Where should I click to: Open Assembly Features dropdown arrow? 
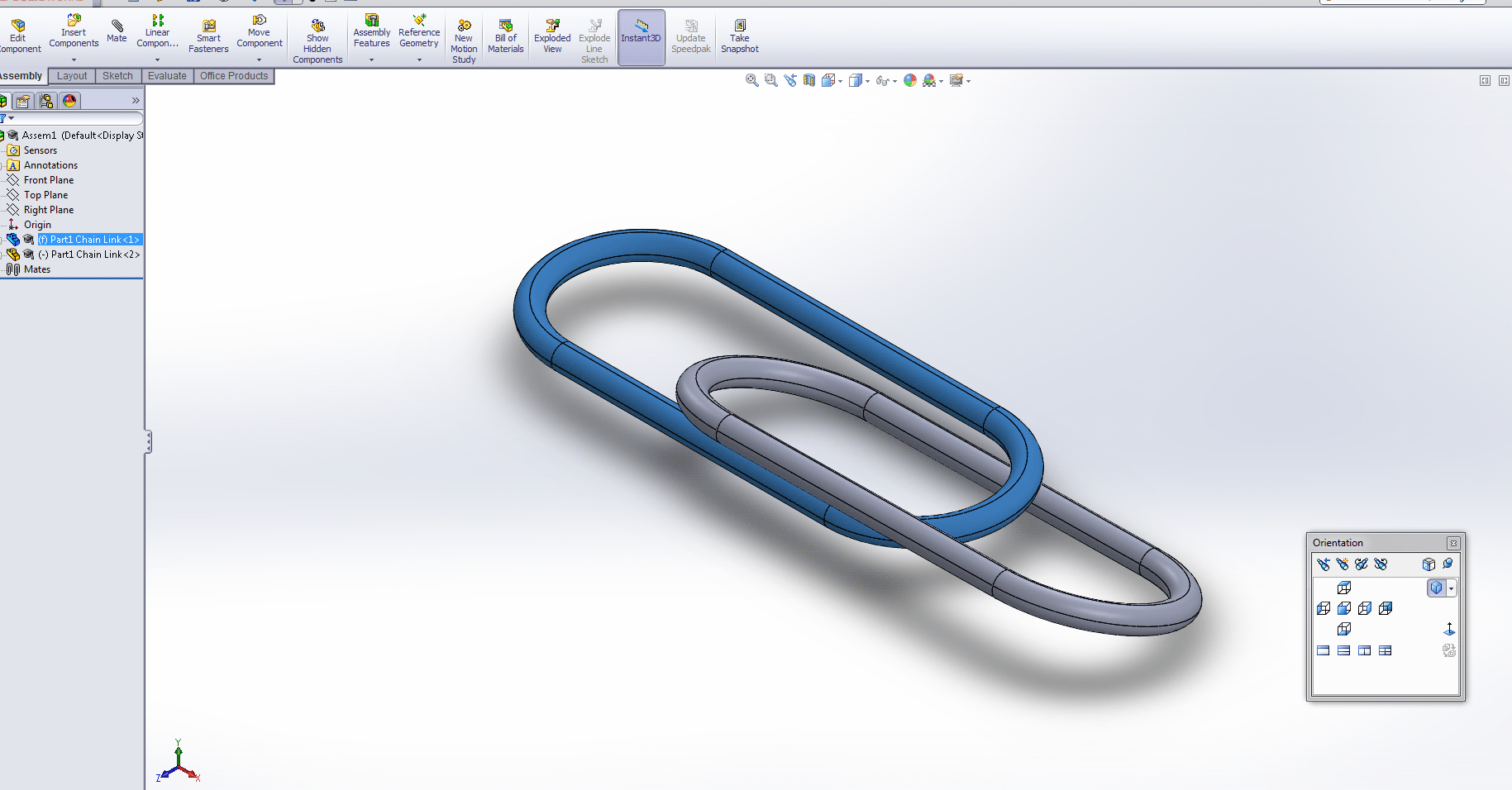[x=372, y=59]
